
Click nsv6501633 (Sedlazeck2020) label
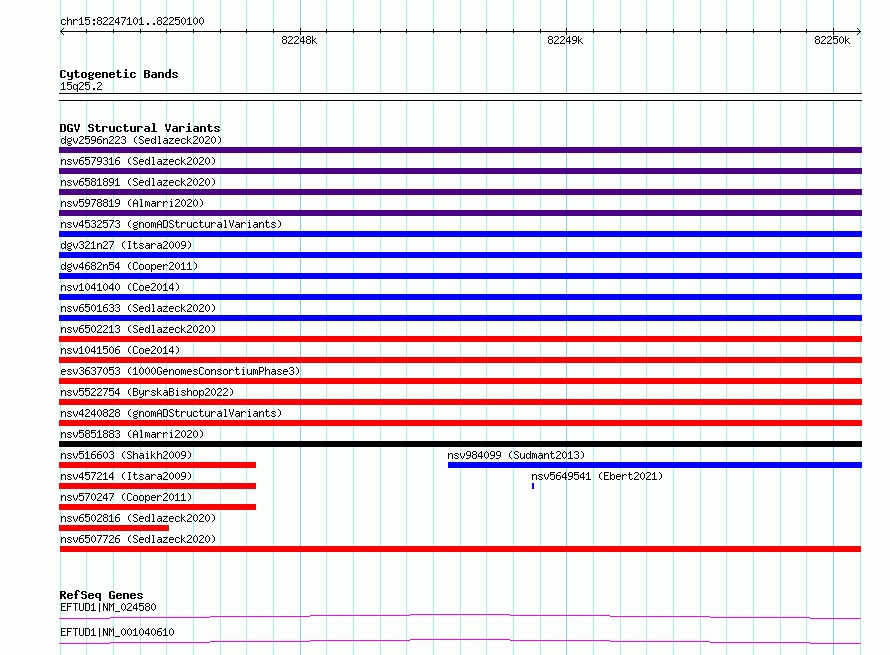point(138,308)
